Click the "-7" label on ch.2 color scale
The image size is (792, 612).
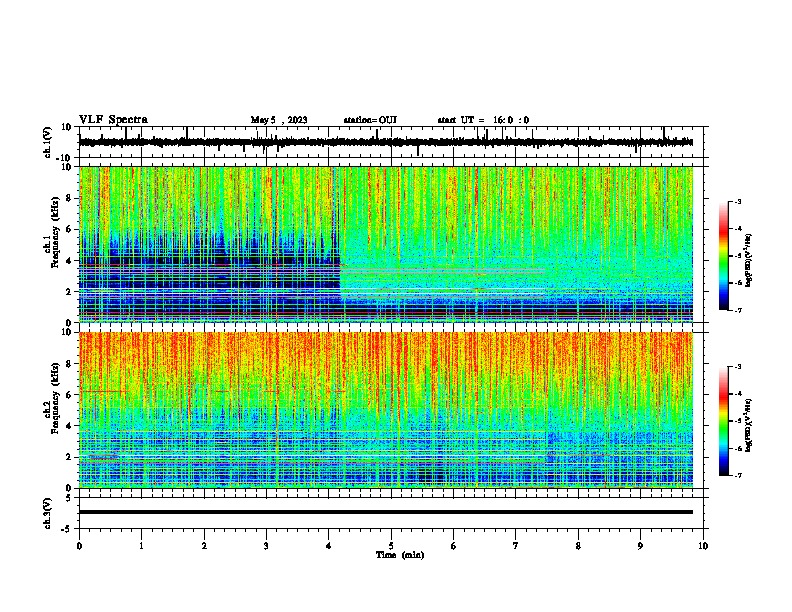point(738,475)
